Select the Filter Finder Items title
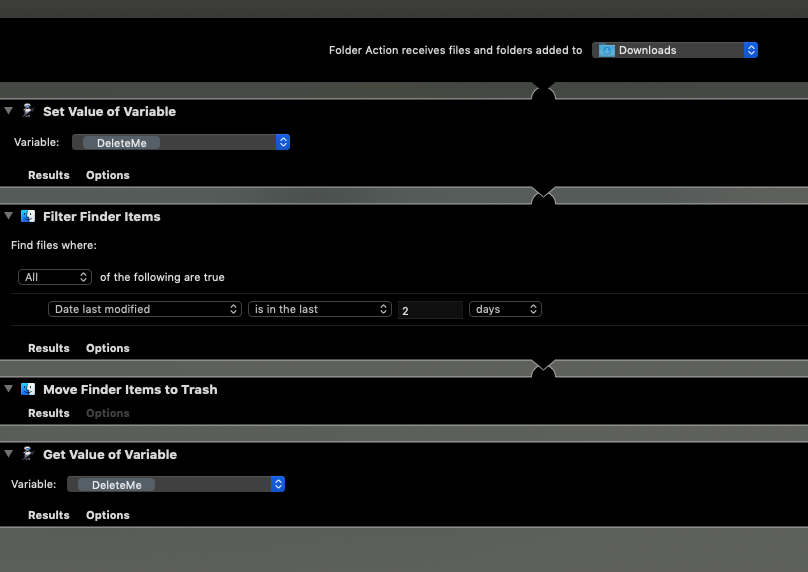 click(102, 216)
